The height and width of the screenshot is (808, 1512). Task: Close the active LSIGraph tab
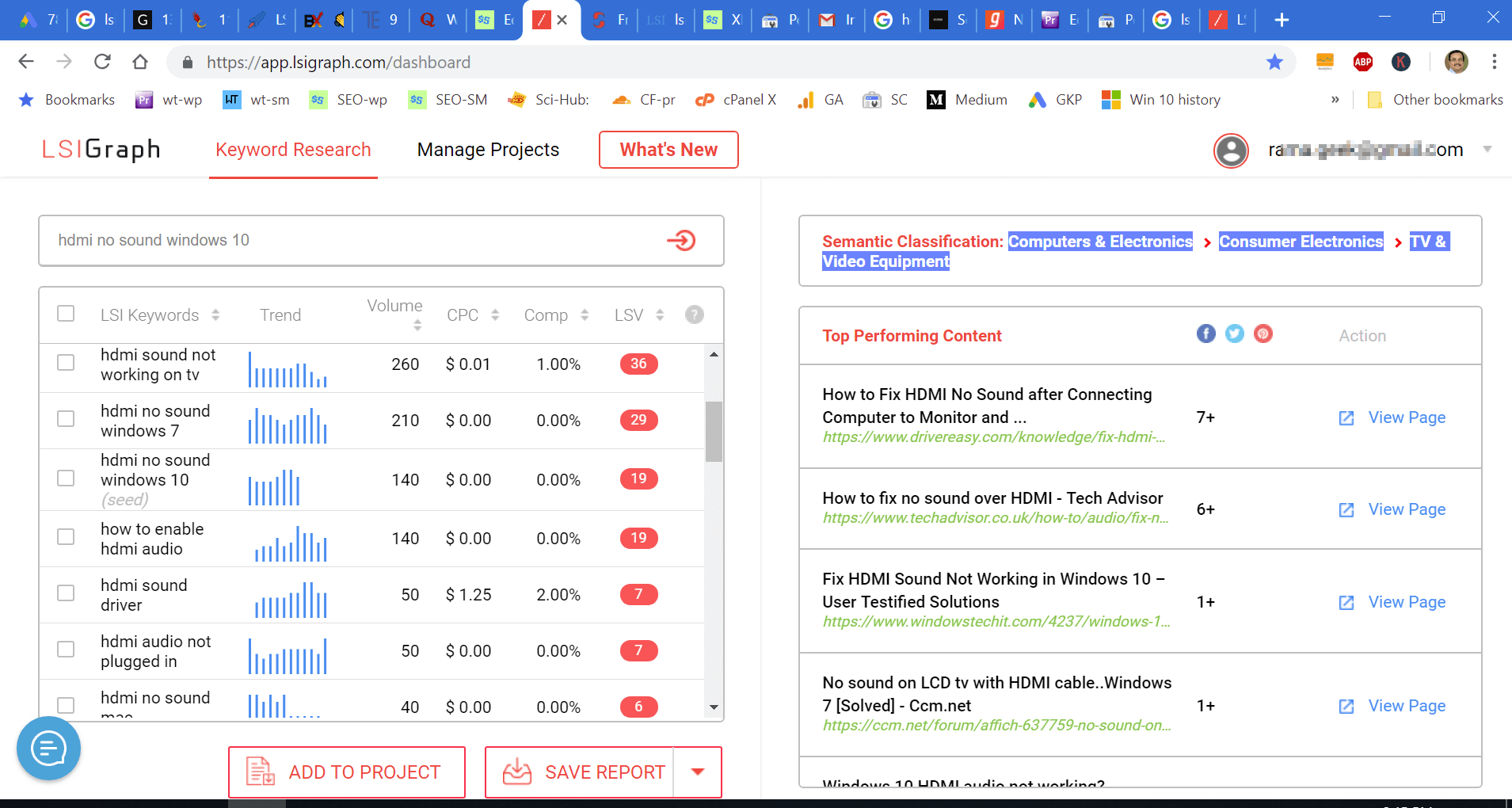point(562,20)
